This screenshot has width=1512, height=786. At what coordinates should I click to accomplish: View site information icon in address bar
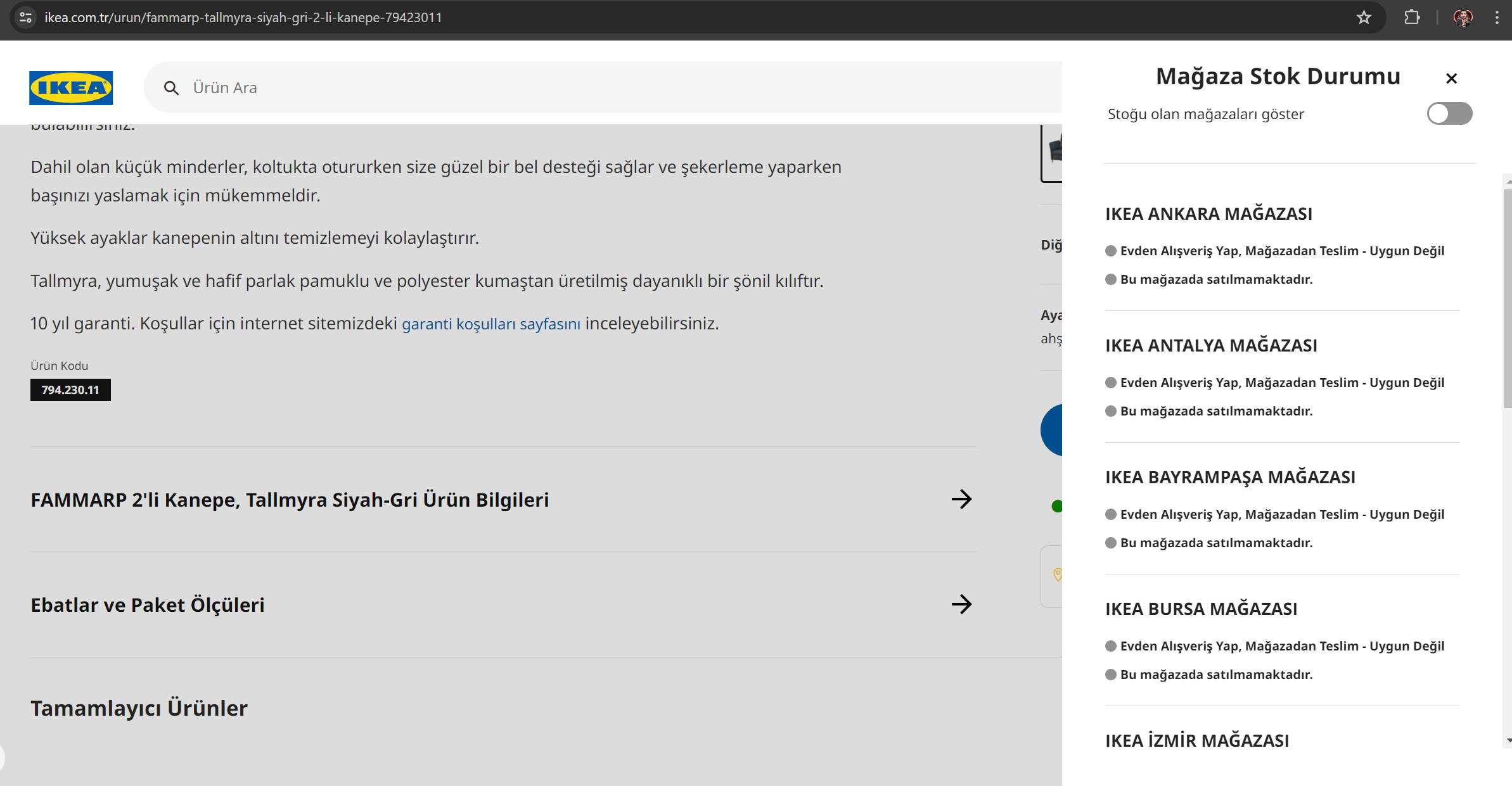click(x=25, y=18)
